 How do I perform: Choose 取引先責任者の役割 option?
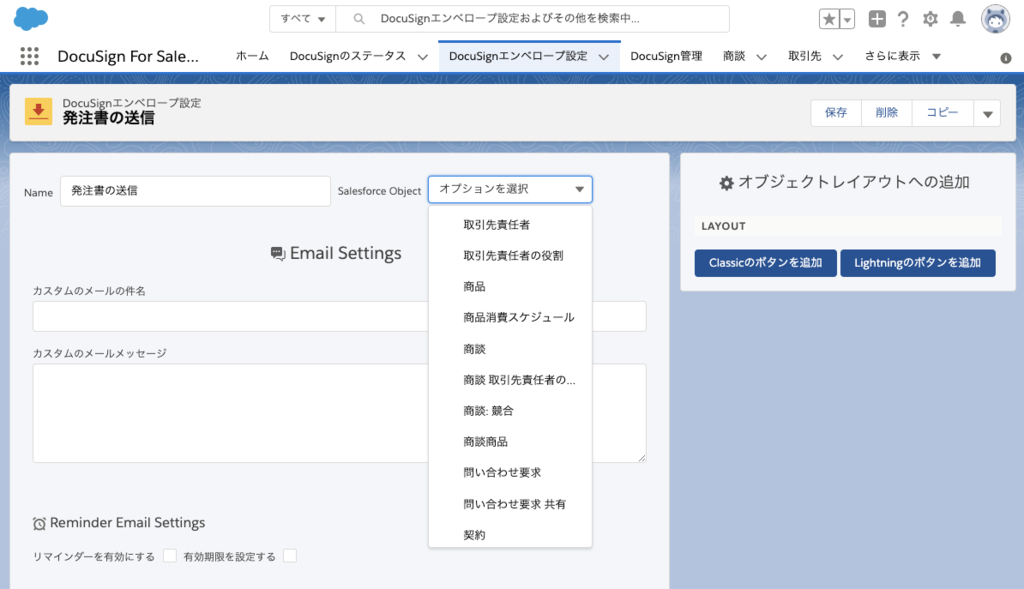coord(510,255)
